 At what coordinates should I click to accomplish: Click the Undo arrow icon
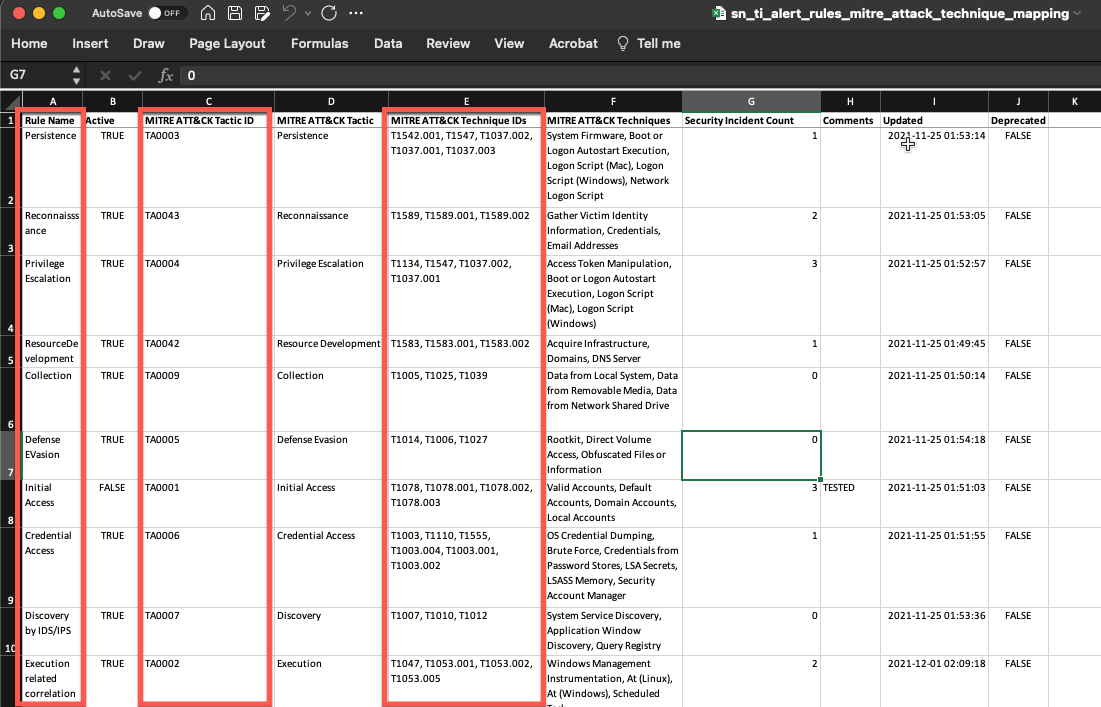289,13
